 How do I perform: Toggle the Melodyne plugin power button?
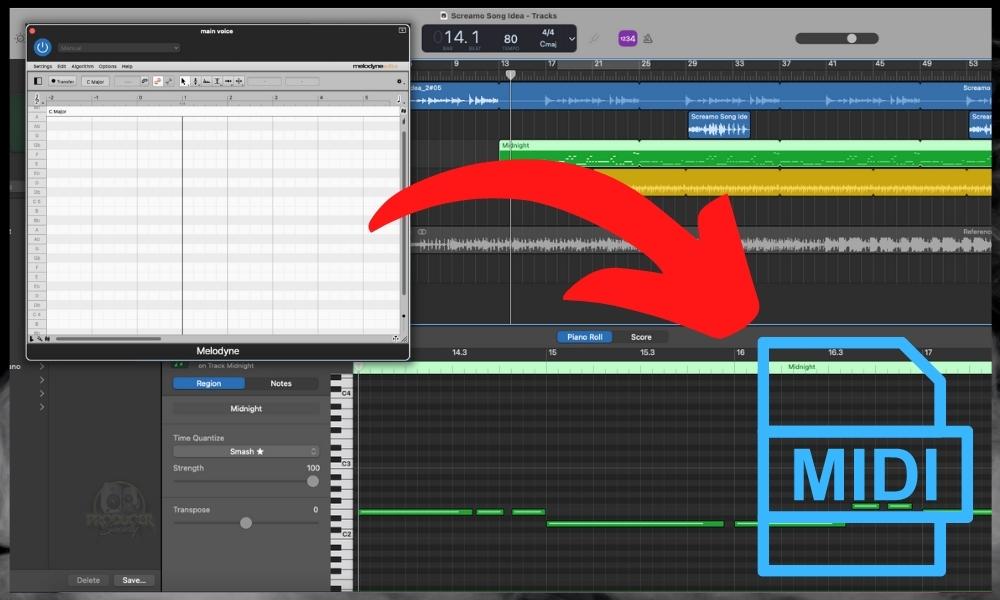tap(42, 47)
